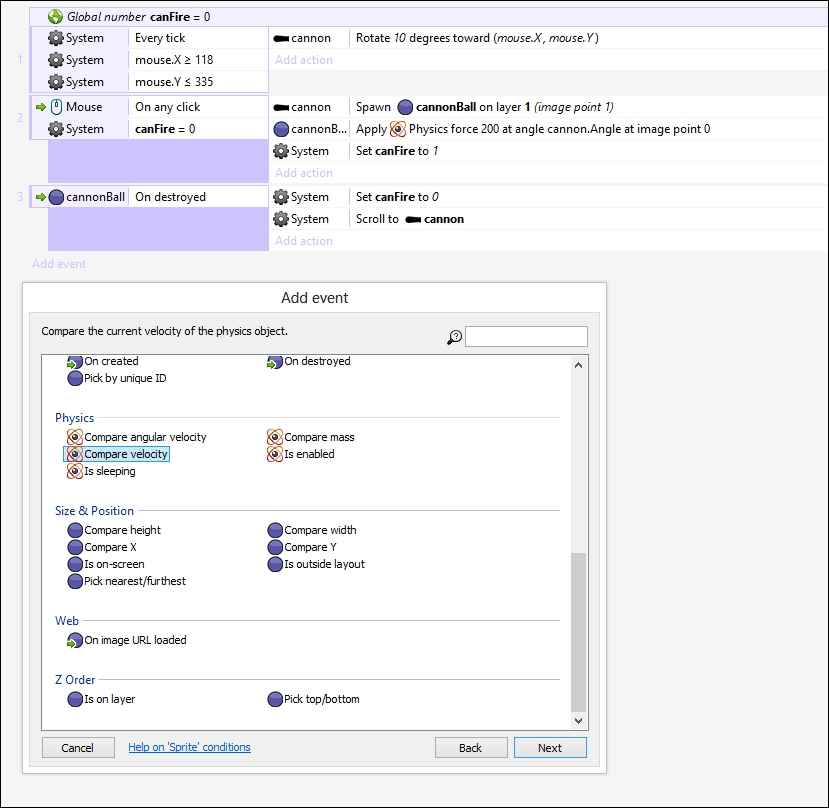Click the Scroll to cannon action text

(x=410, y=219)
